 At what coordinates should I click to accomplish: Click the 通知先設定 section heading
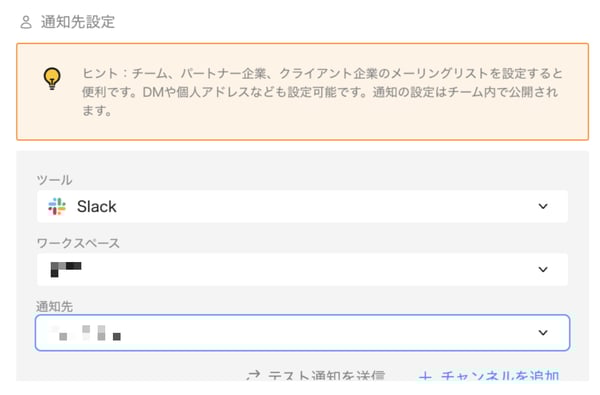click(x=78, y=22)
